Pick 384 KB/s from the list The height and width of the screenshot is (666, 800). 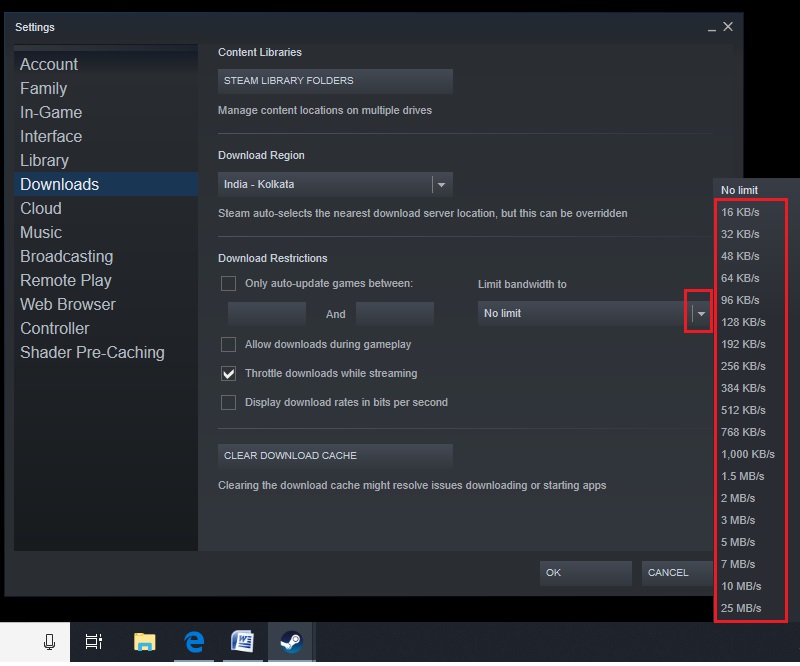point(743,388)
